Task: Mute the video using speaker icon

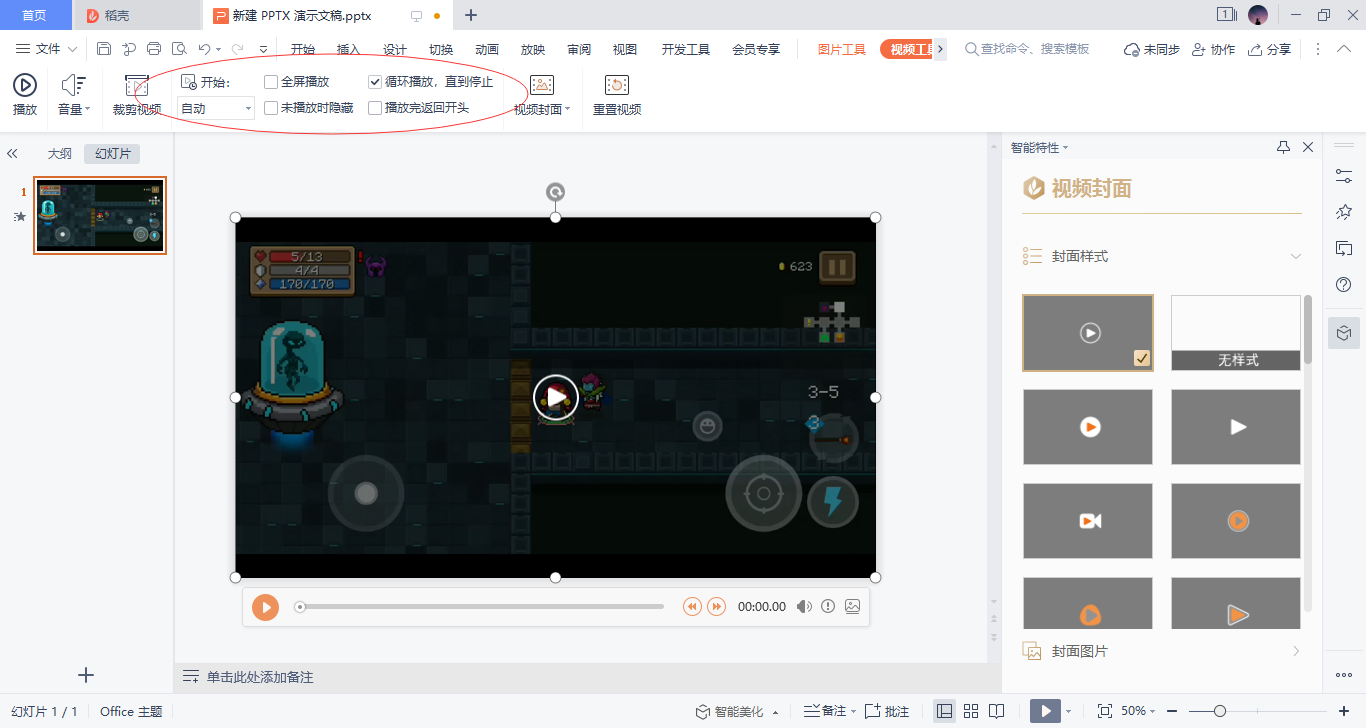Action: click(x=804, y=607)
